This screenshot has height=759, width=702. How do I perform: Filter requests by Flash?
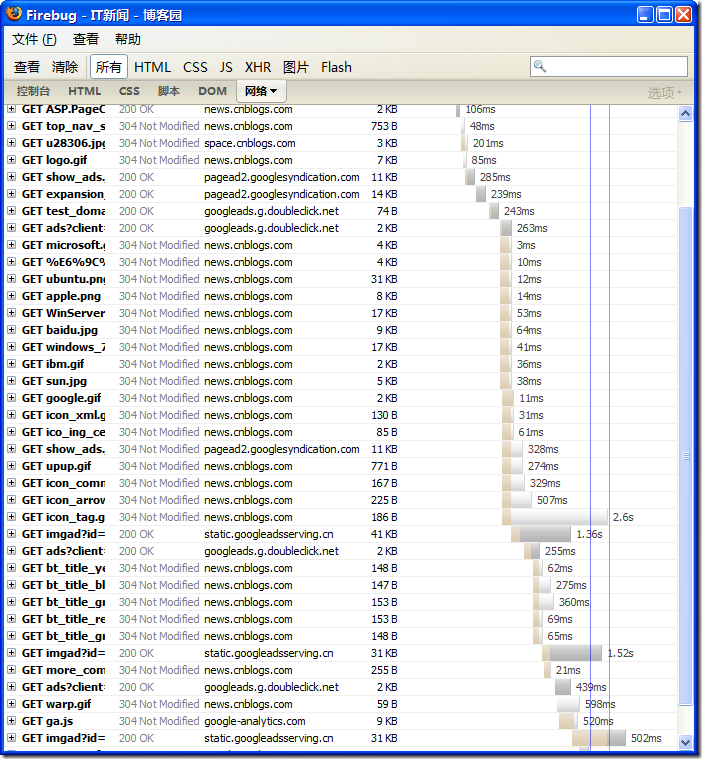[x=336, y=67]
